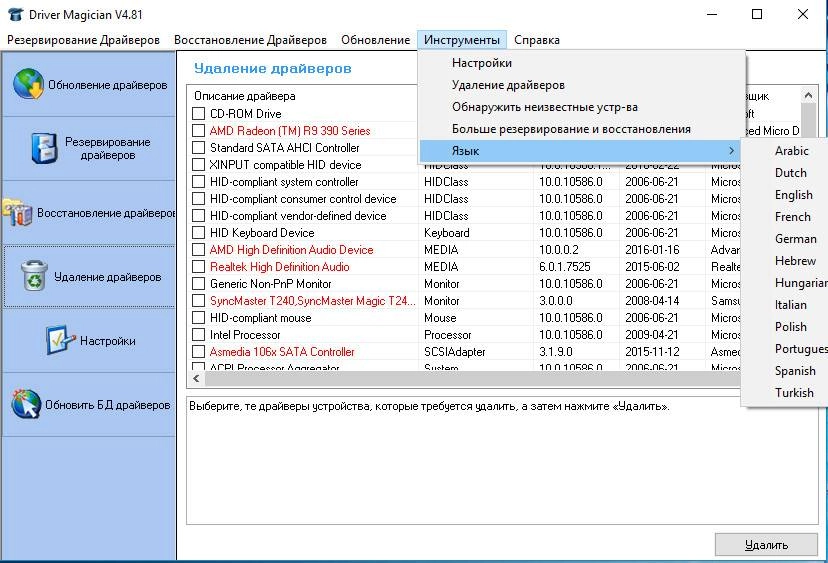
Task: Open Настройки sidebar section
Action: pyautogui.click(x=89, y=341)
